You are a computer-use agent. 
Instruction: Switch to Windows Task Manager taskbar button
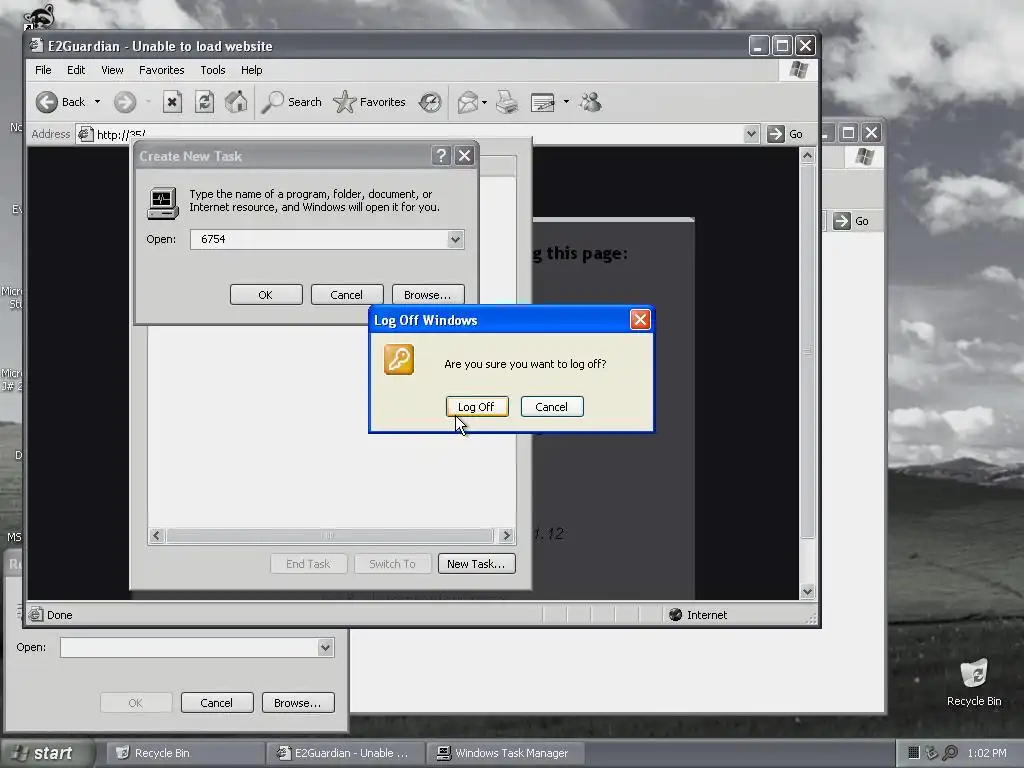tap(505, 753)
